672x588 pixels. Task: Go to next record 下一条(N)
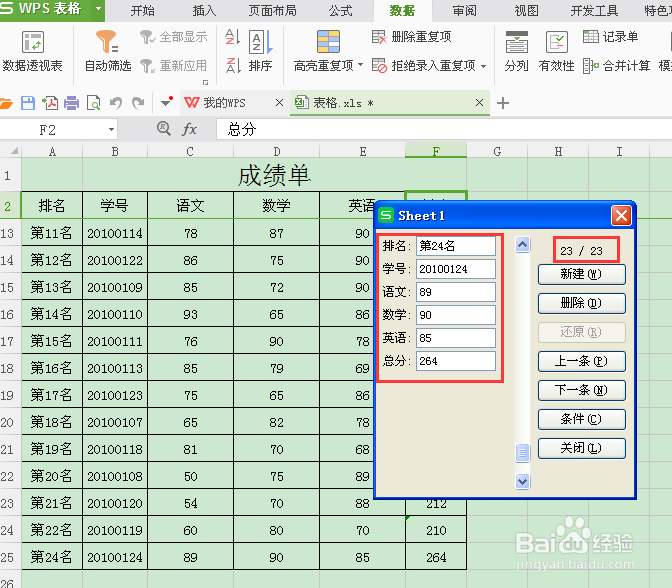tap(582, 390)
